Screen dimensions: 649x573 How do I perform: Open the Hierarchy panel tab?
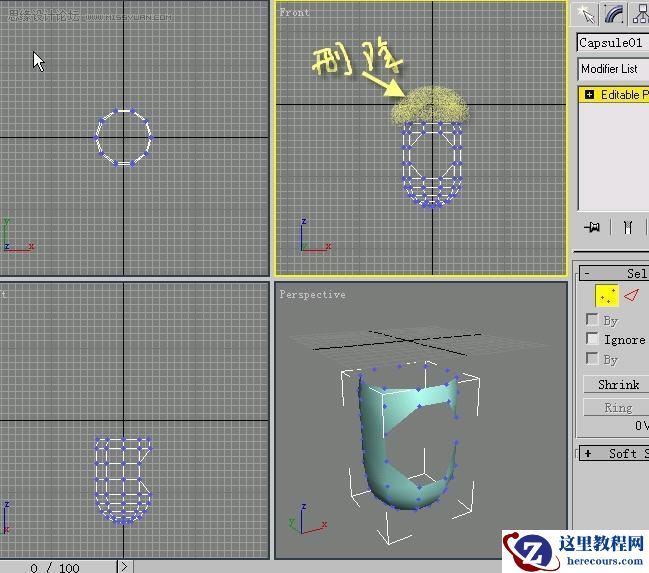pyautogui.click(x=640, y=14)
